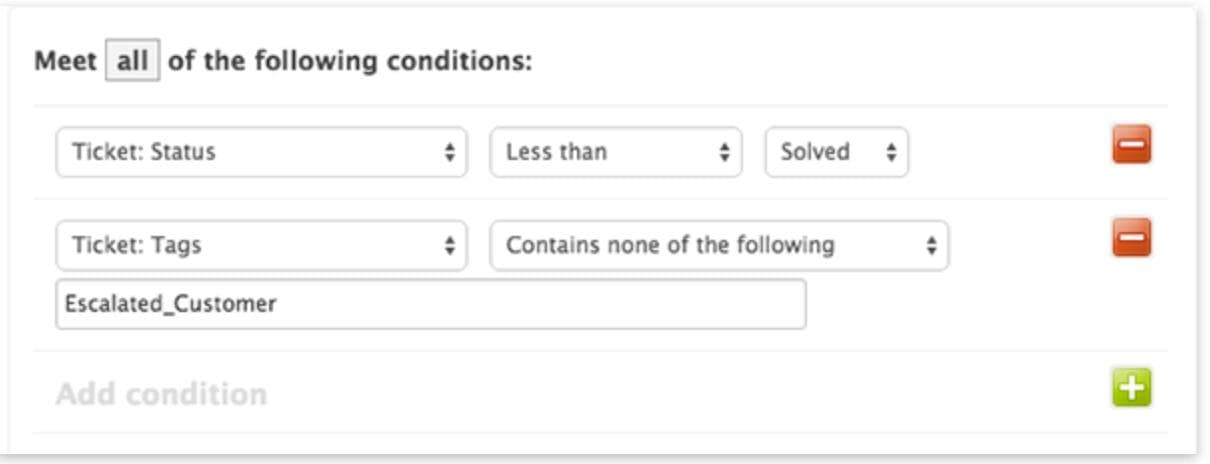
Task: Click 'of the following conditions:' heading text
Action: click(x=350, y=62)
